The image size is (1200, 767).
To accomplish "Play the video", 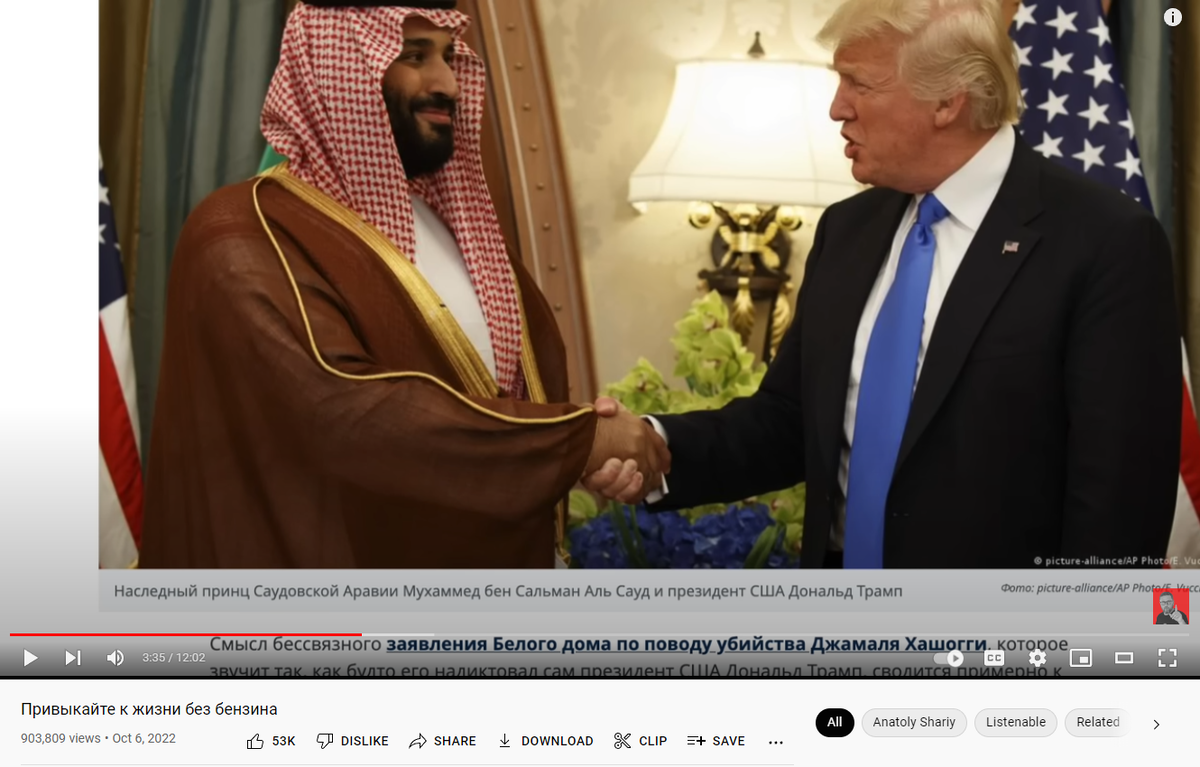I will pos(30,658).
